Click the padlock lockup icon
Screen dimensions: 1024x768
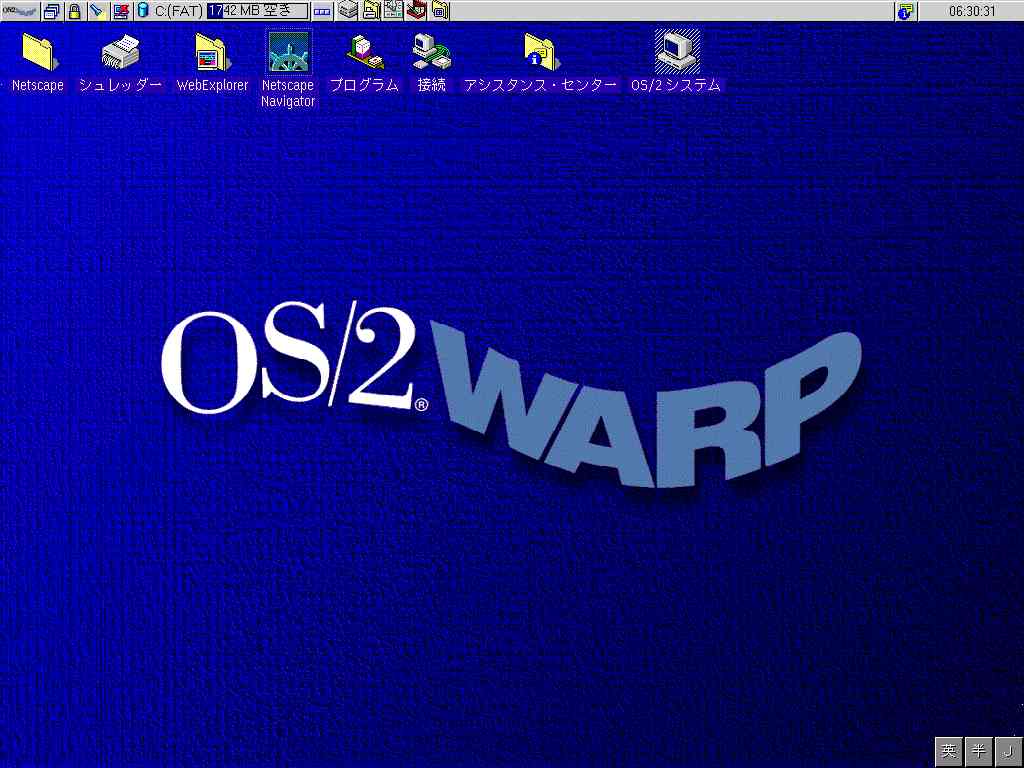click(x=74, y=11)
